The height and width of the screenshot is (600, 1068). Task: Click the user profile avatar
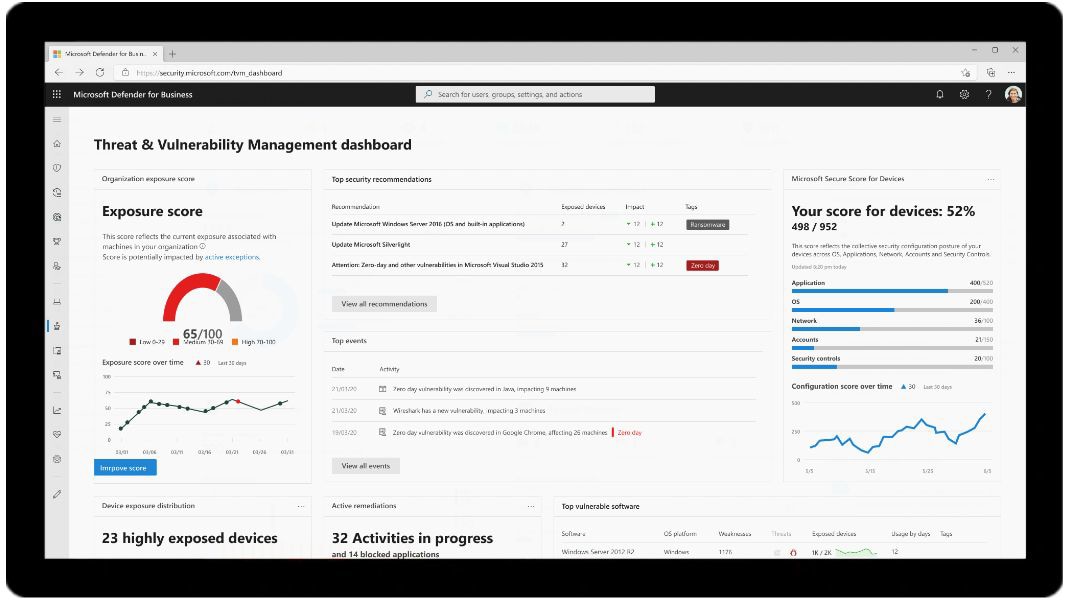tap(1012, 93)
